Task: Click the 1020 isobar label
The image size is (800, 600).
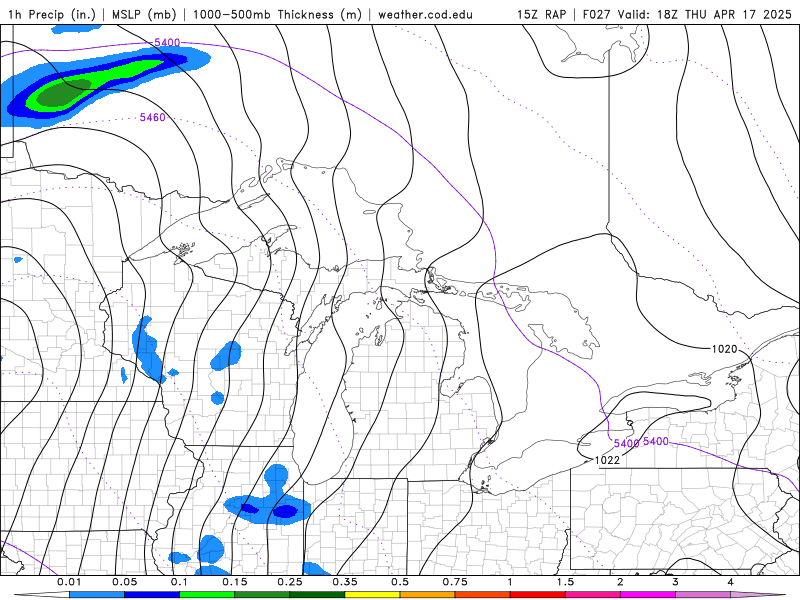Action: pos(724,349)
